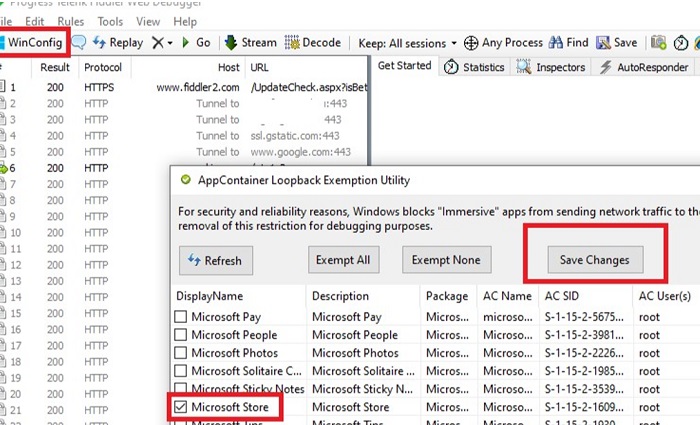Enable the Microsoft Photos checkbox
Image resolution: width=700 pixels, height=425 pixels.
[x=181, y=353]
